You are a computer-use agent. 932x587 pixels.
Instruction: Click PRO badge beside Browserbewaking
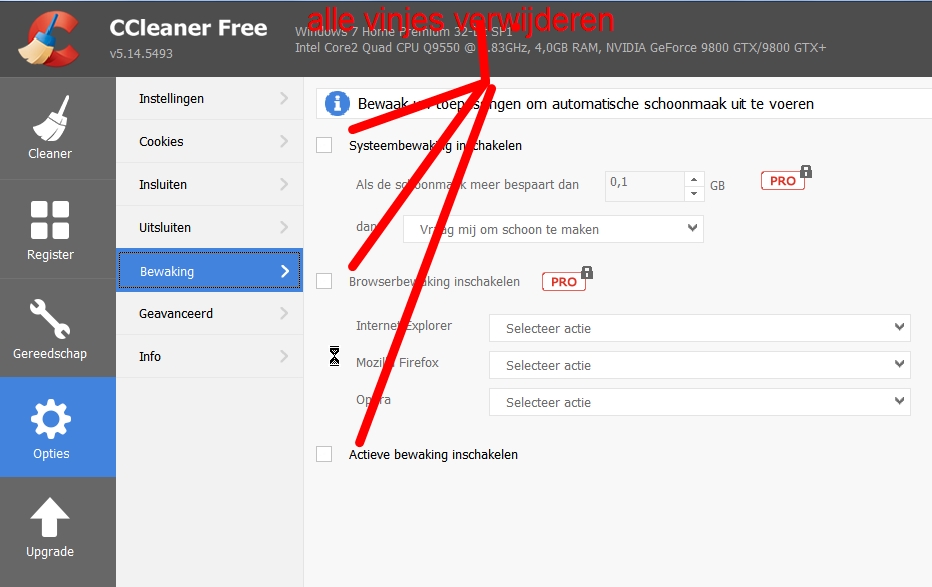click(x=564, y=281)
